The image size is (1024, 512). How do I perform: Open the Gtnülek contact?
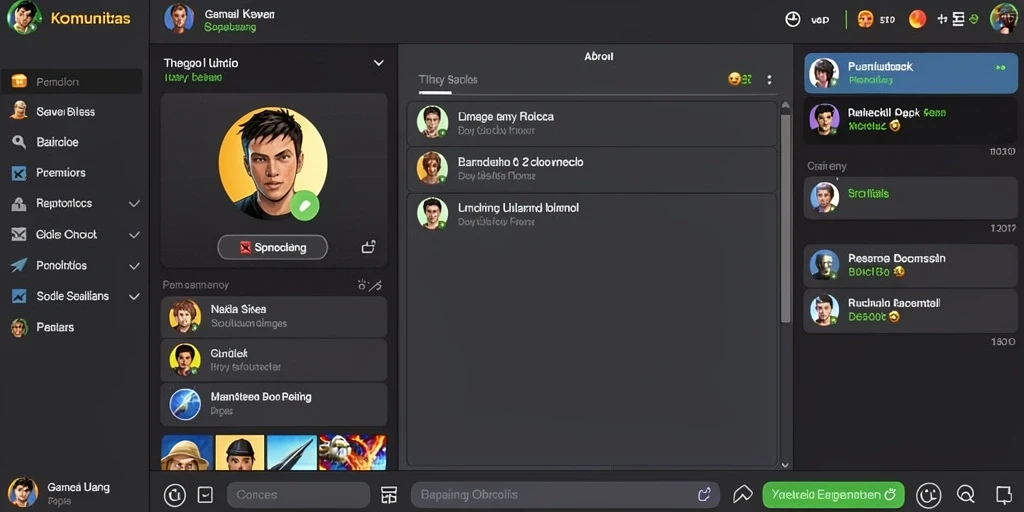274,360
